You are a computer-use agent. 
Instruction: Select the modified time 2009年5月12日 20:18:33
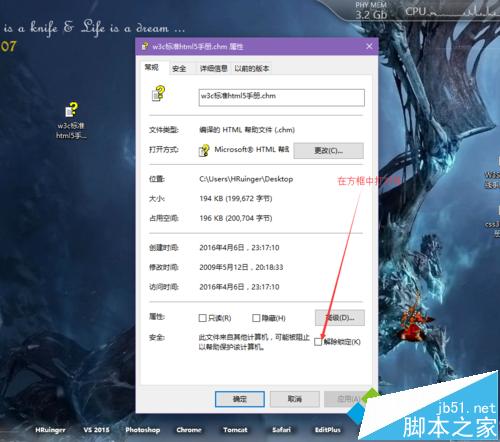click(241, 267)
